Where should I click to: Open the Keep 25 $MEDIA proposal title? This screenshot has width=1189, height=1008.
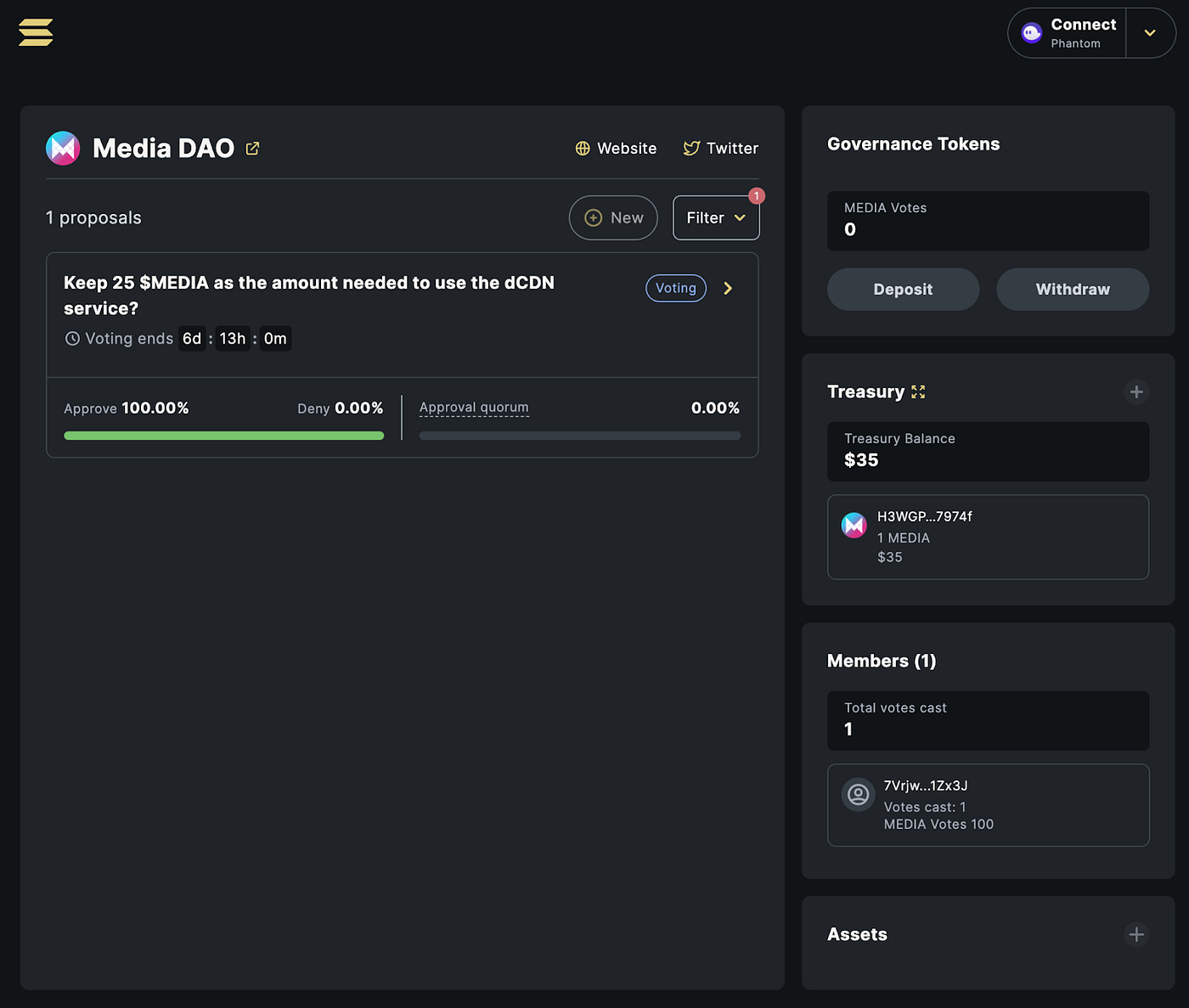(x=309, y=296)
